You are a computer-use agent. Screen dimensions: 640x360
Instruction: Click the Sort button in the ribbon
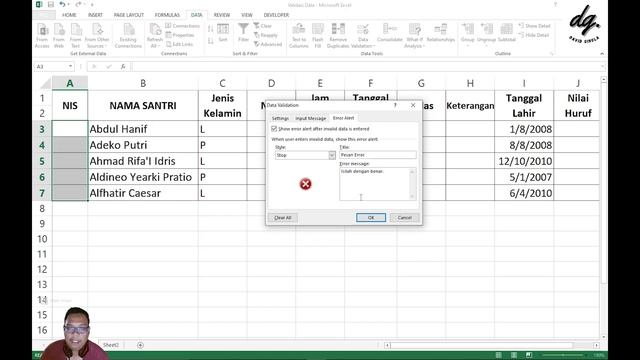click(223, 33)
